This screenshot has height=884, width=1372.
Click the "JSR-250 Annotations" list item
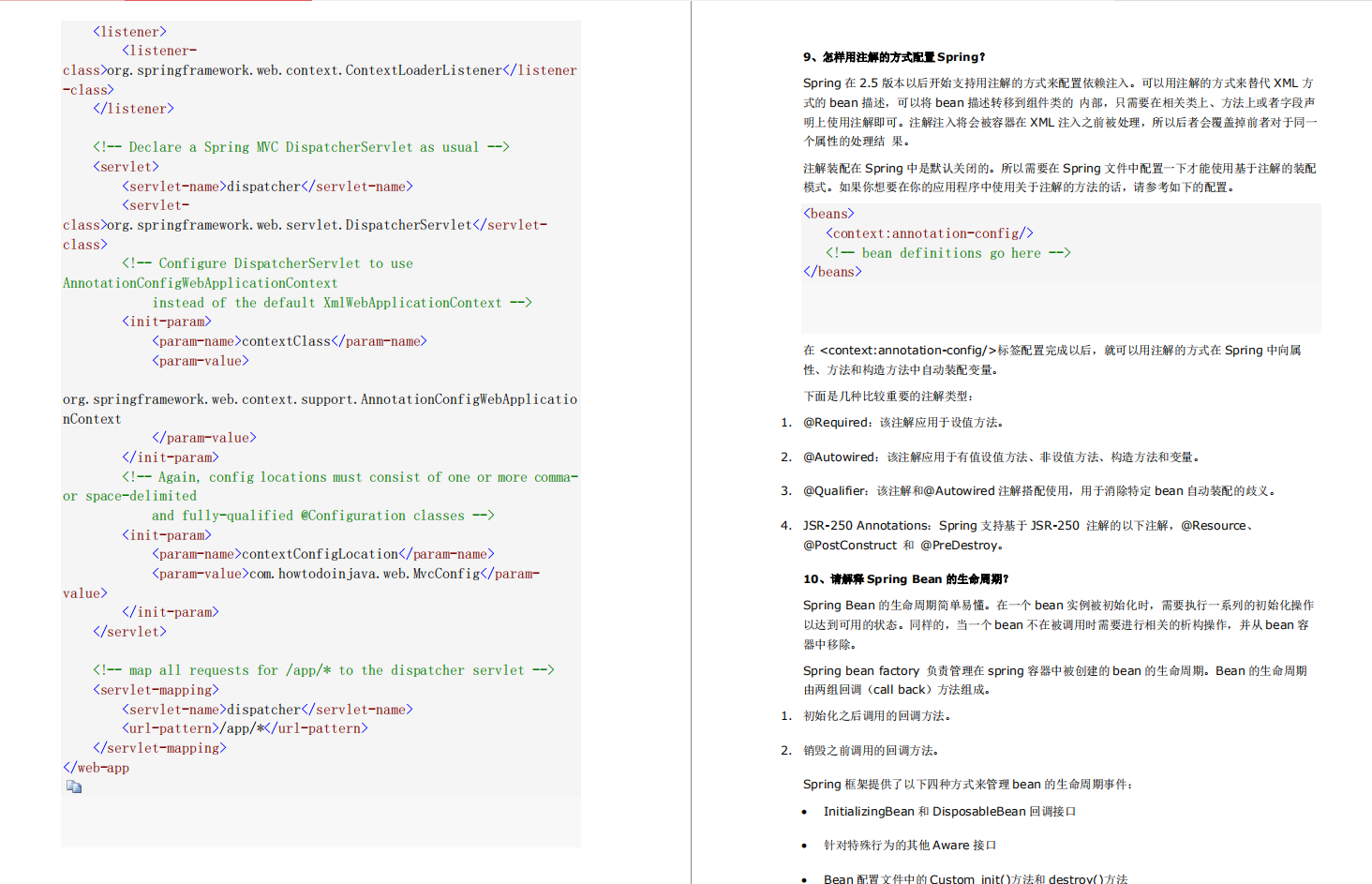pos(1028,535)
